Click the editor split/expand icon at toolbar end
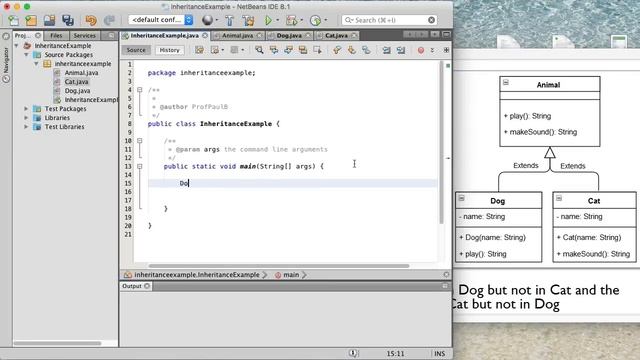The width and height of the screenshot is (640, 360). coord(446,50)
